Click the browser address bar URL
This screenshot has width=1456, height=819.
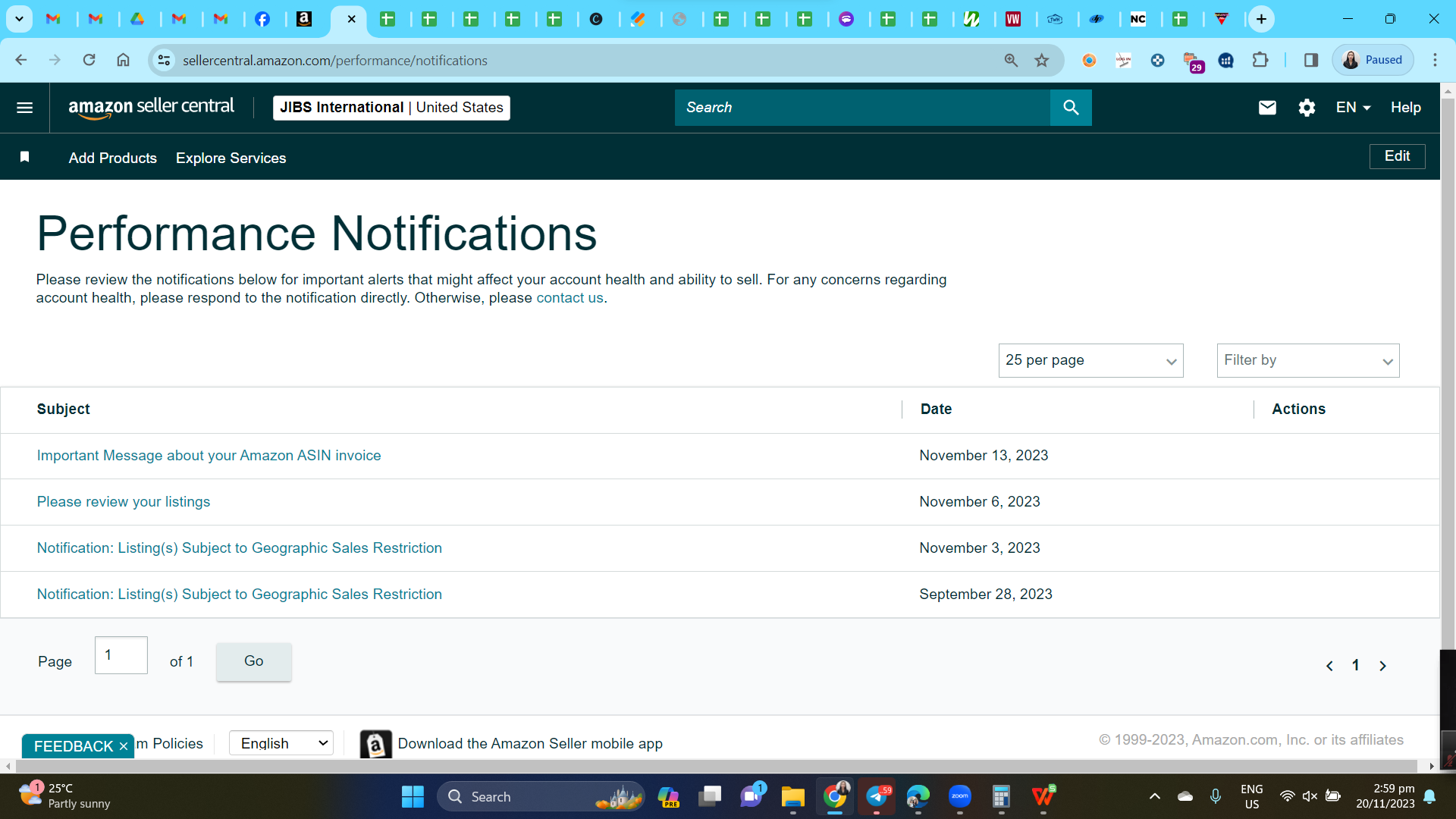point(335,61)
